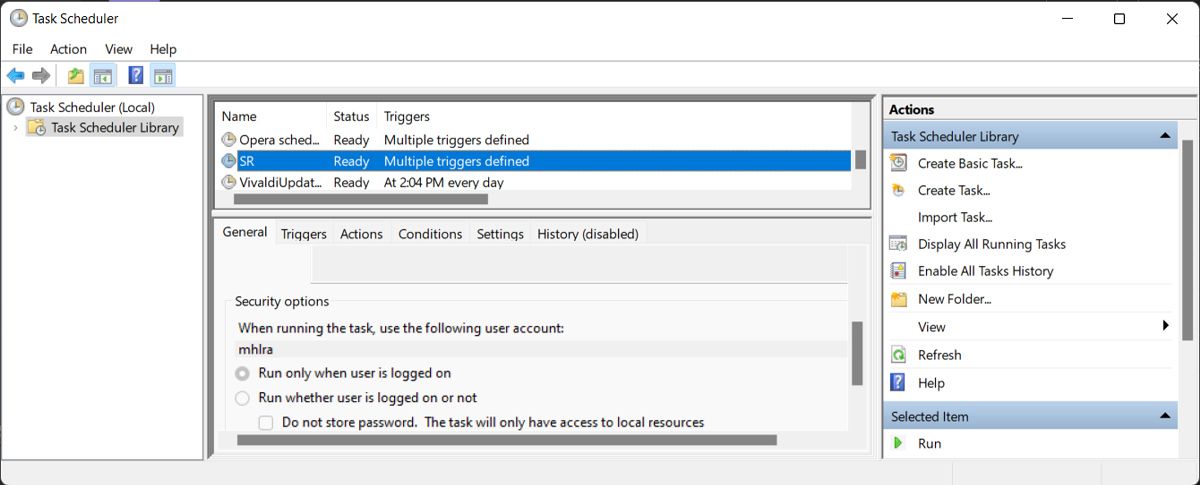Click the Forward arrow toolbar icon

(x=41, y=75)
